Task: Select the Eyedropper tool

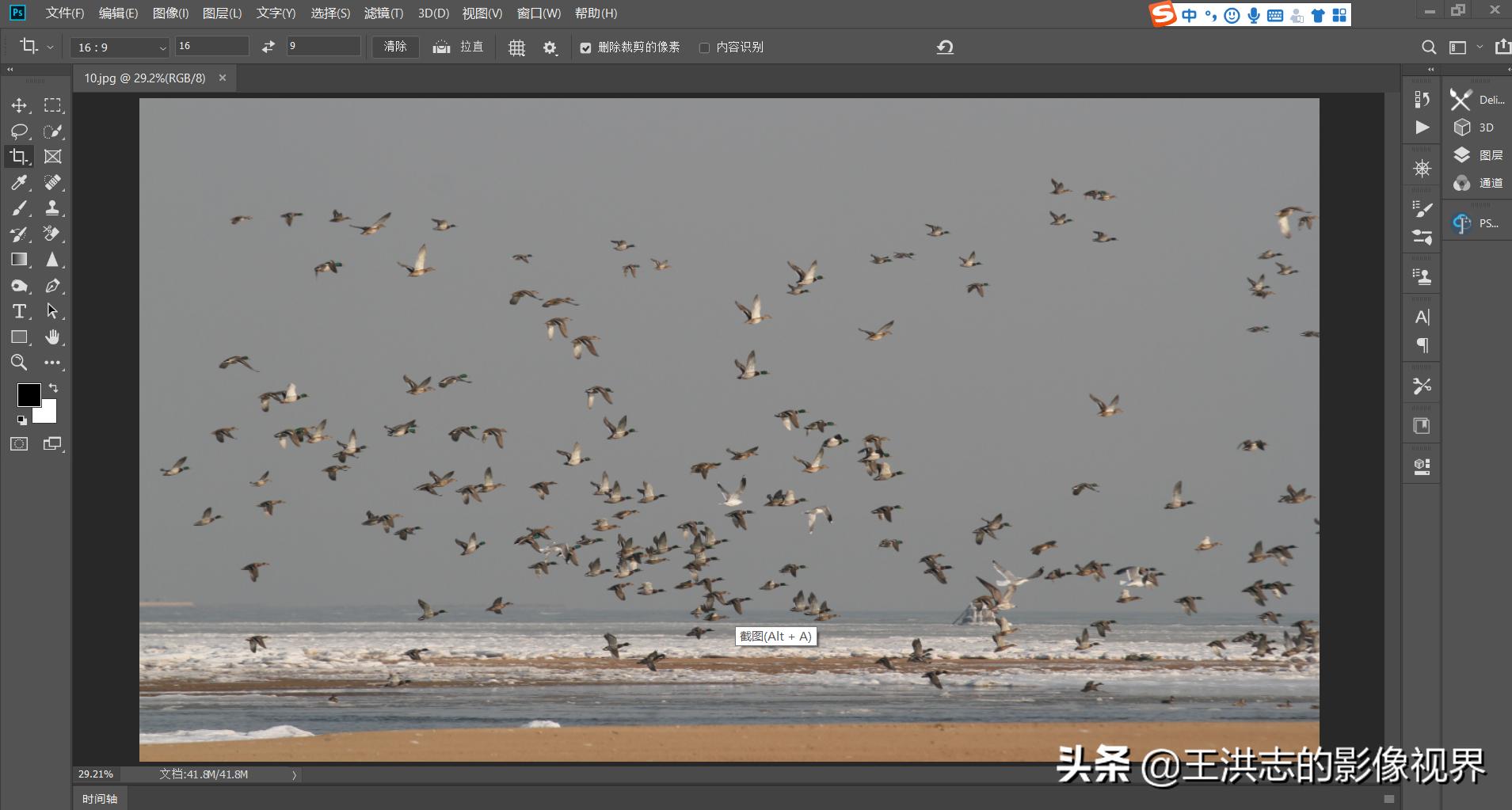Action: [19, 182]
